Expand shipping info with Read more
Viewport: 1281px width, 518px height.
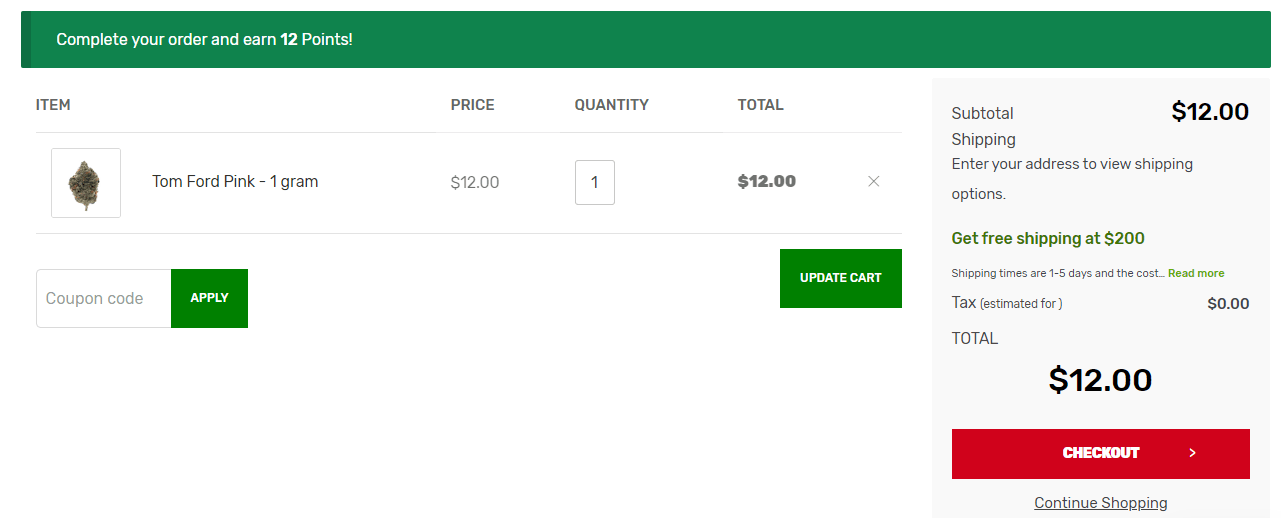tap(1196, 273)
